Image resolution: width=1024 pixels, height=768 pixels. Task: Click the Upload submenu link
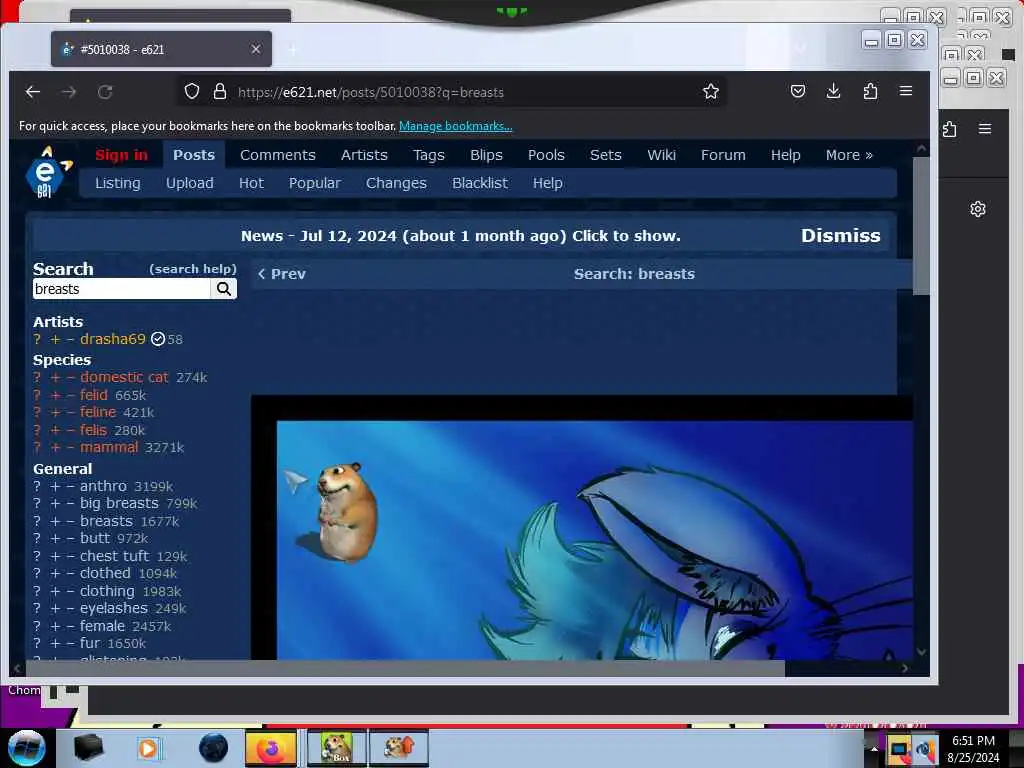pos(189,183)
